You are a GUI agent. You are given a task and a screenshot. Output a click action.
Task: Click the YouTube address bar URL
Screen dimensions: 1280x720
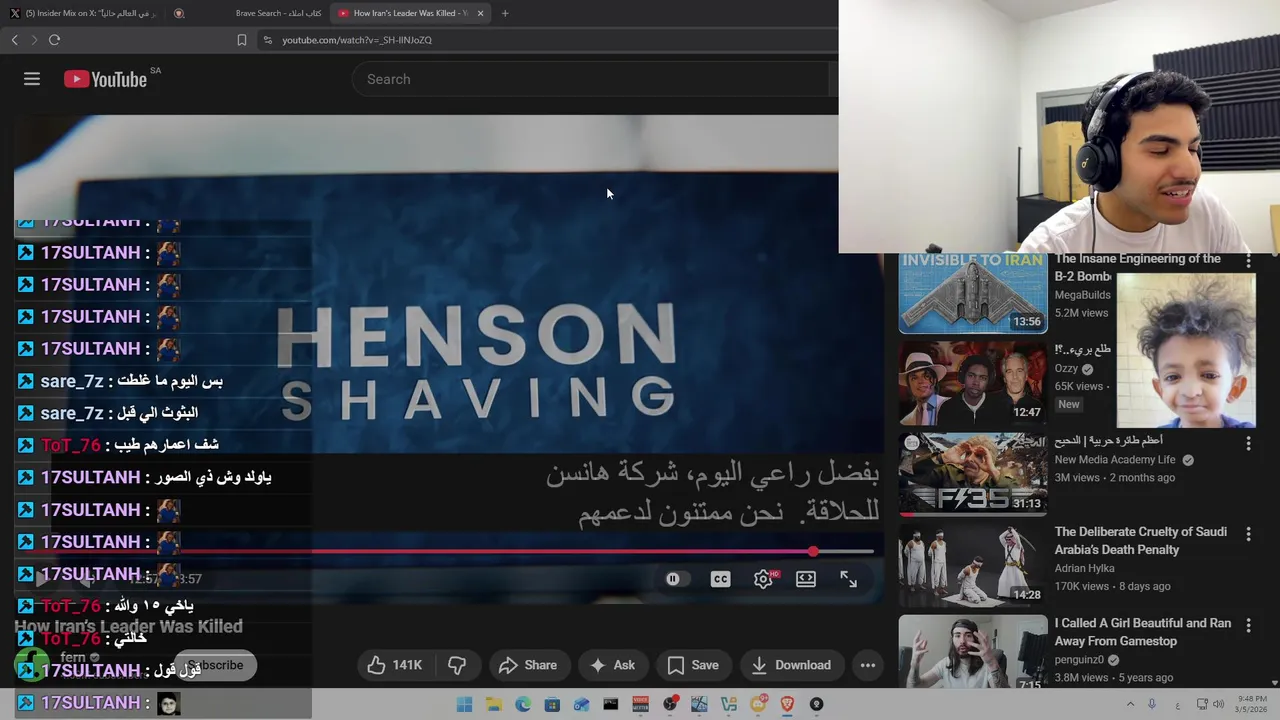(x=357, y=40)
